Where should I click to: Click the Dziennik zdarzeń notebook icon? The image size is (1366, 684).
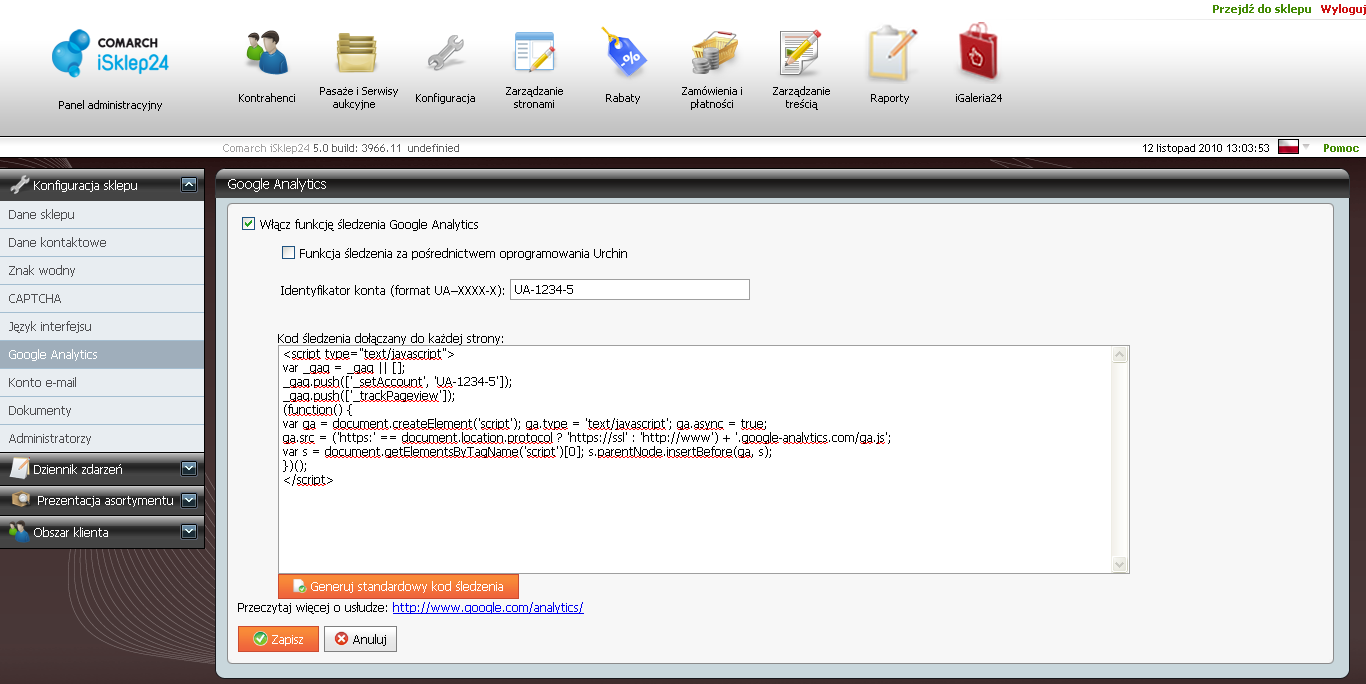point(19,468)
